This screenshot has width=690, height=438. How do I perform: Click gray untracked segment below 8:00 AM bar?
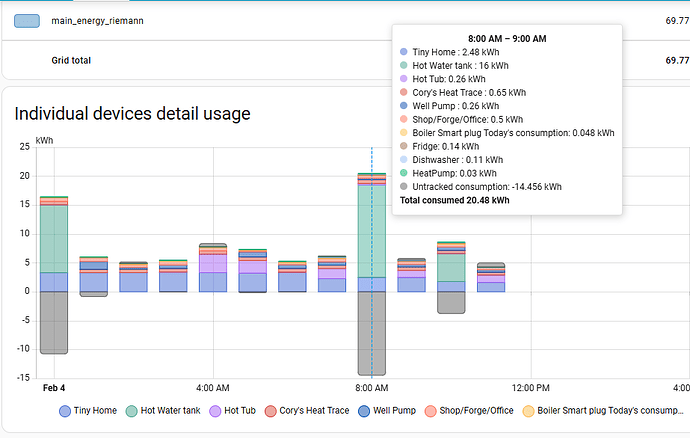372,332
